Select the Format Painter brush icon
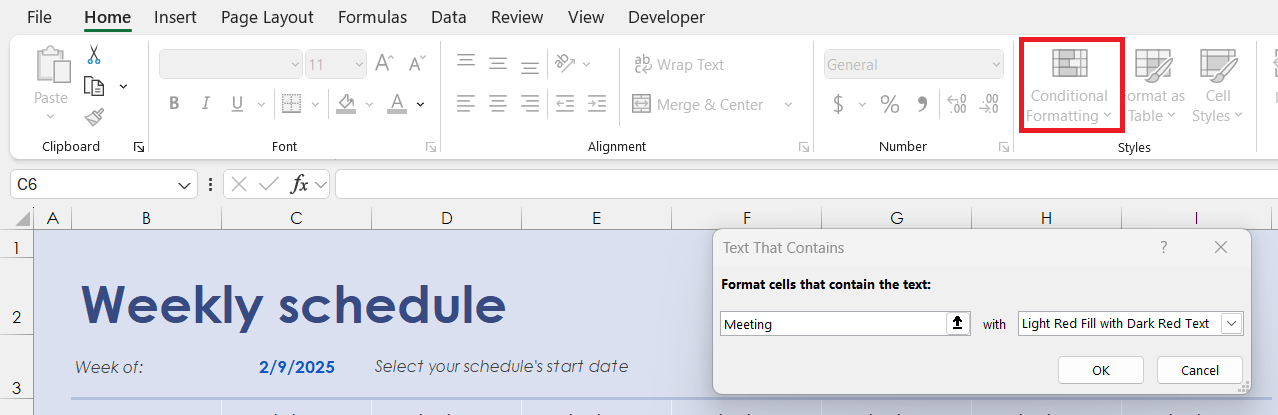1278x415 pixels. [x=94, y=117]
